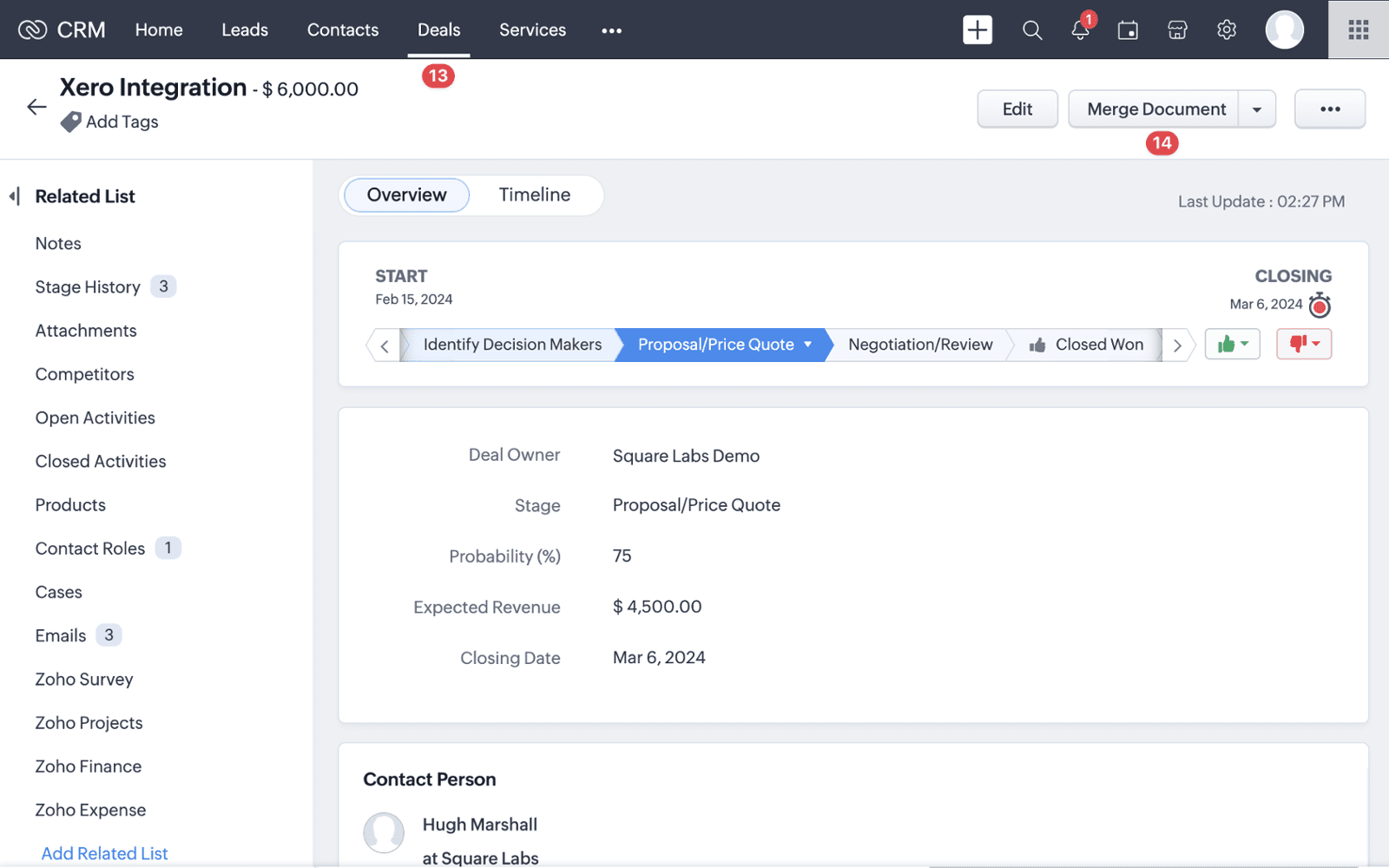Image resolution: width=1389 pixels, height=868 pixels.
Task: Open Zoho Expense related list
Action: click(90, 810)
